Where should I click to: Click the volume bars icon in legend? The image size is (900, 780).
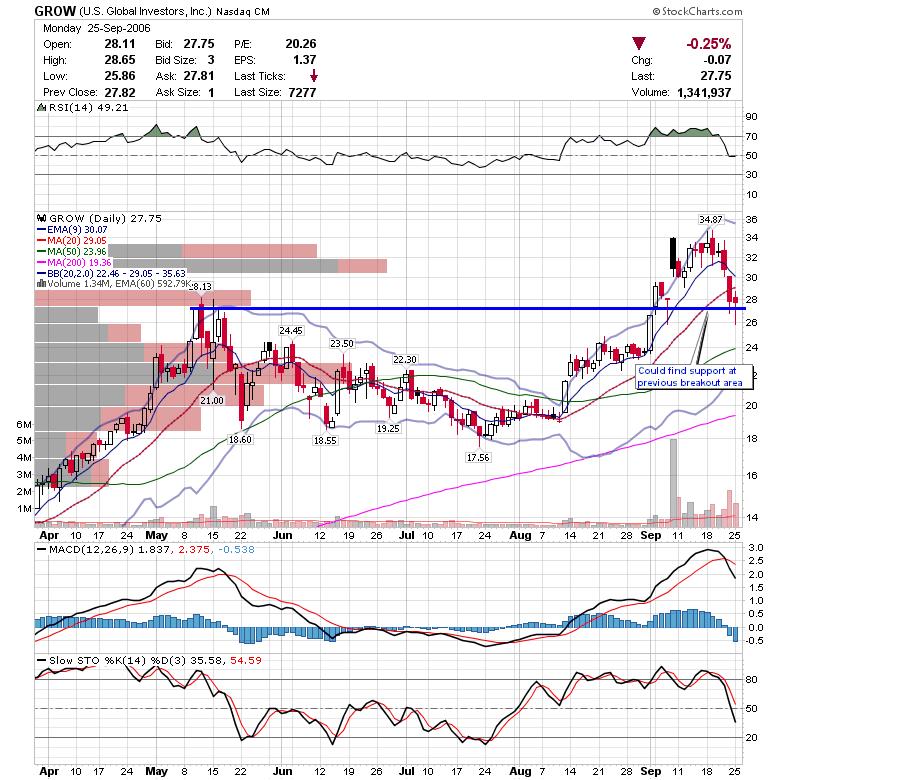click(x=41, y=284)
